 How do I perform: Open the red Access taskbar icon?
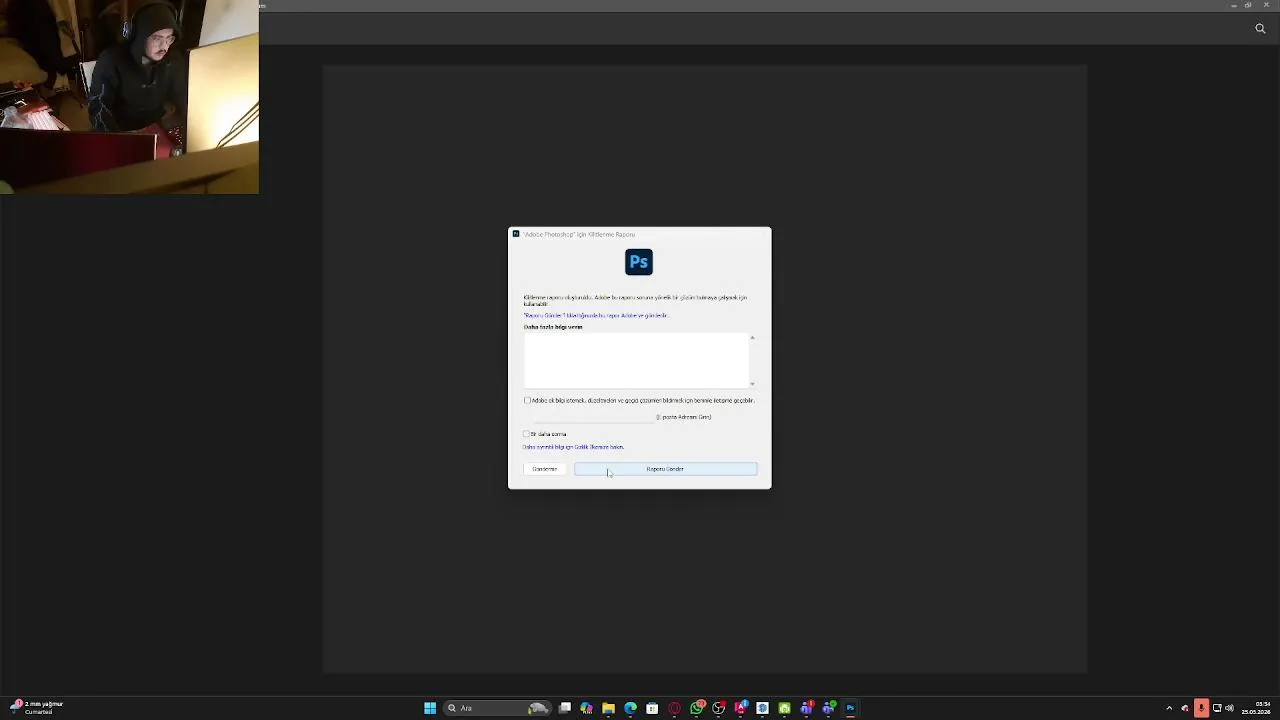[741, 708]
